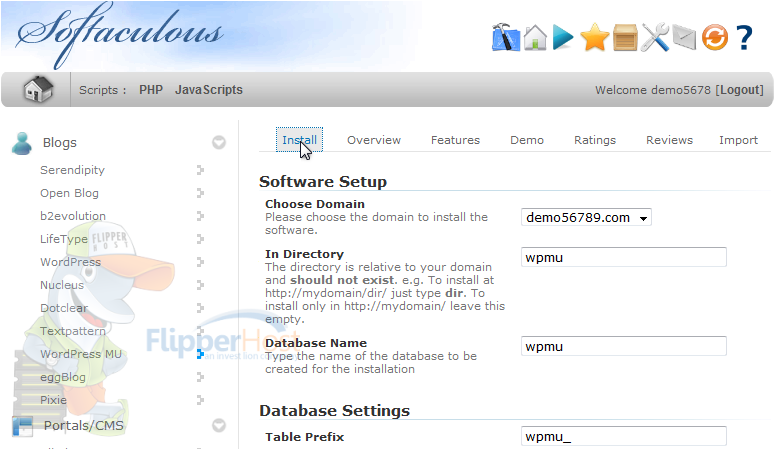776x450 pixels.
Task: Select eggBlog script
Action: point(63,377)
